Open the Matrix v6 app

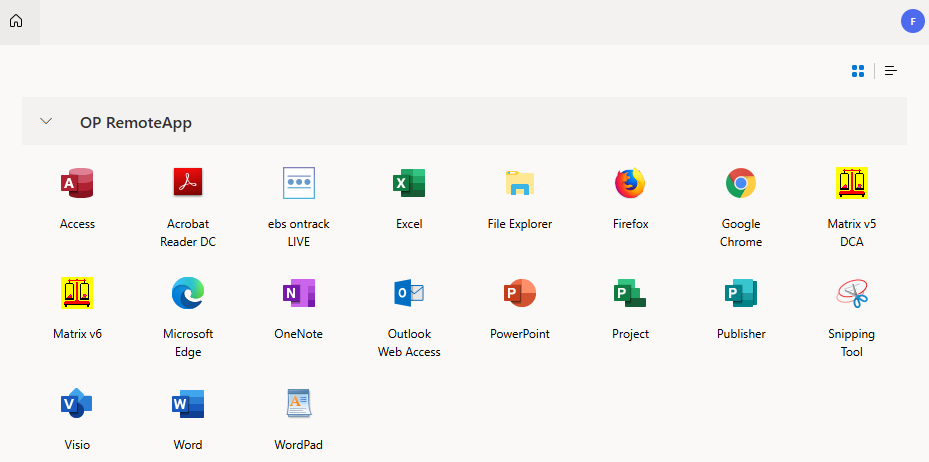click(77, 293)
